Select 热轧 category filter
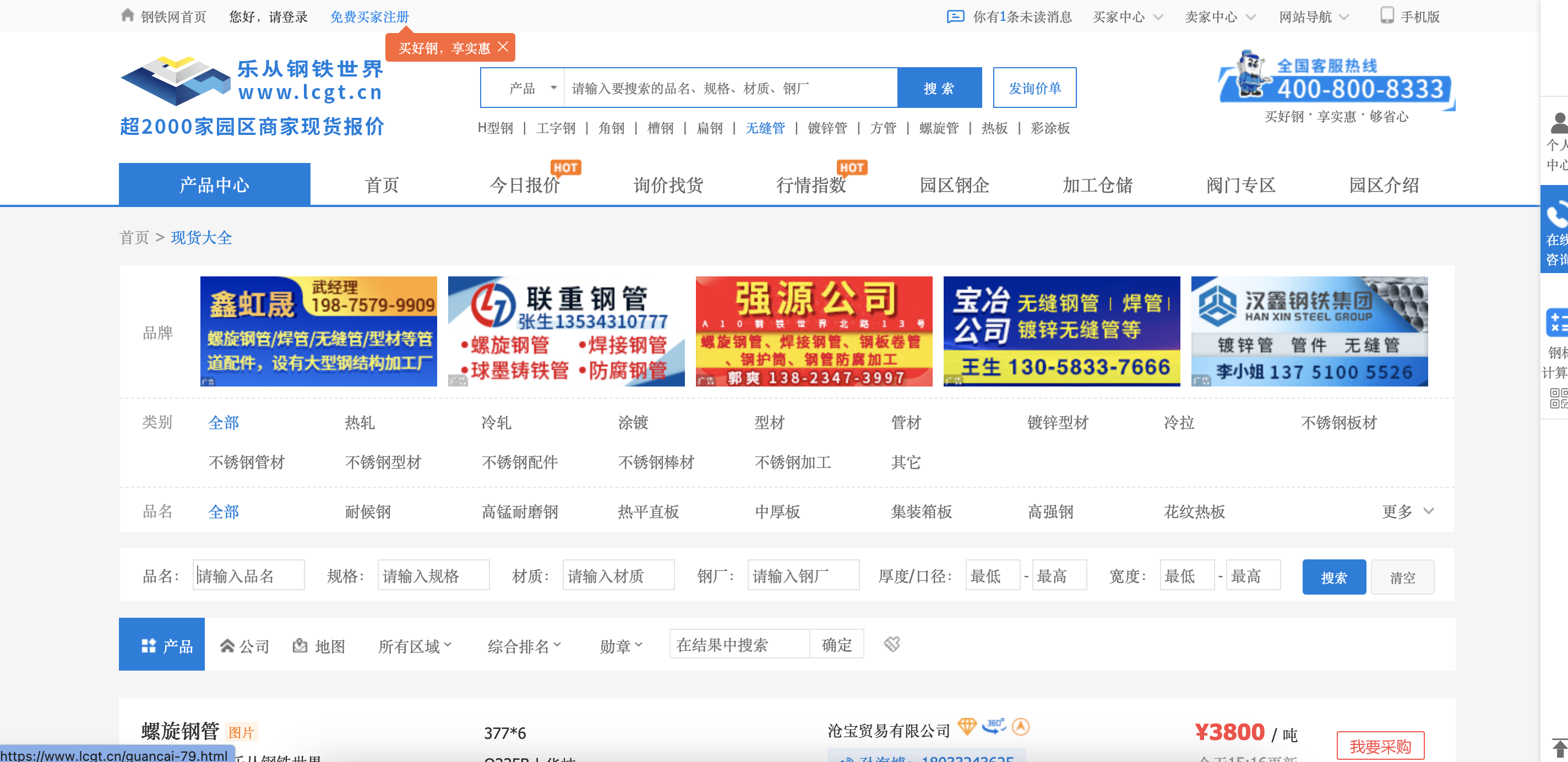 tap(360, 422)
